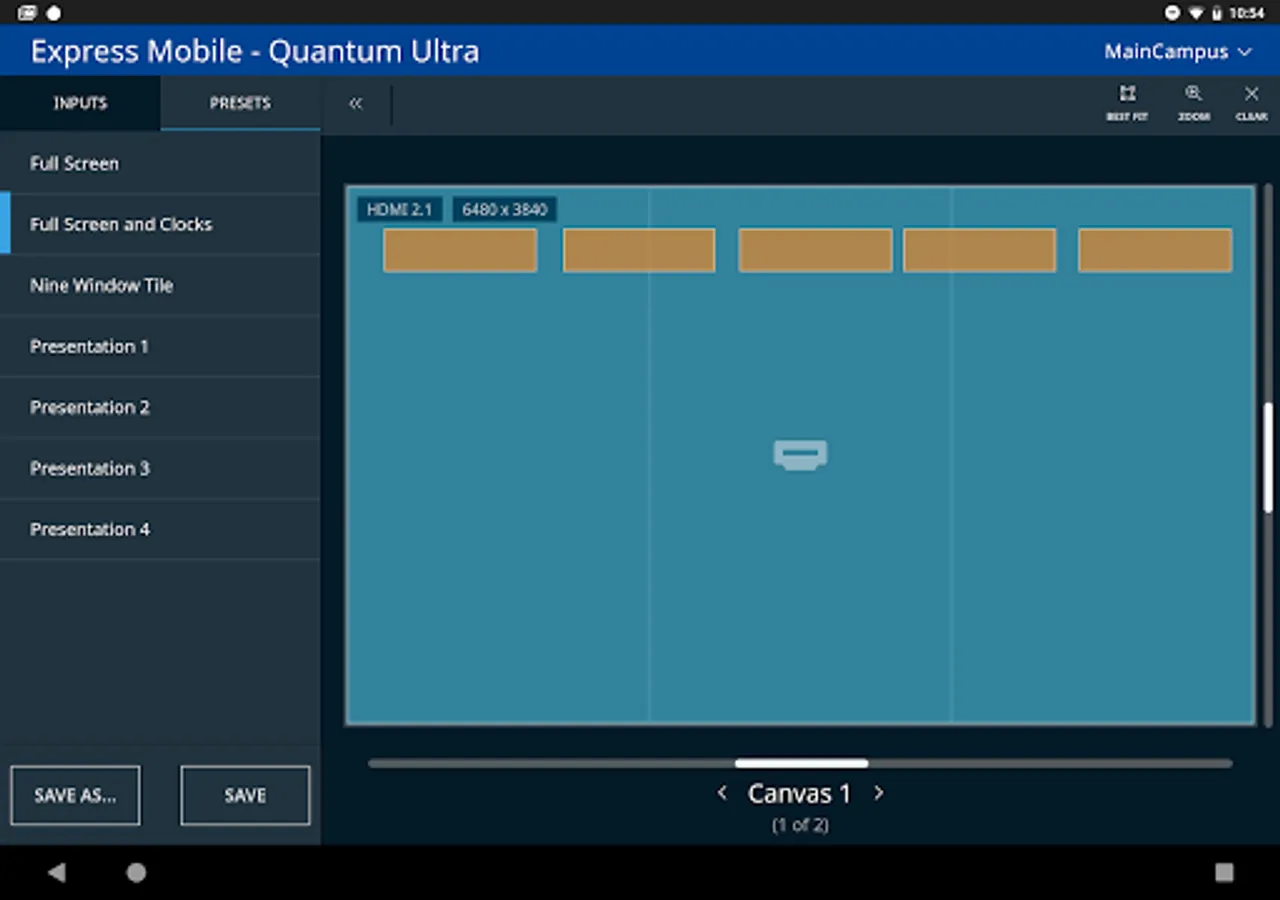This screenshot has width=1280, height=900.
Task: Click the horizontal canvas scrollbar thumb
Action: click(x=801, y=763)
